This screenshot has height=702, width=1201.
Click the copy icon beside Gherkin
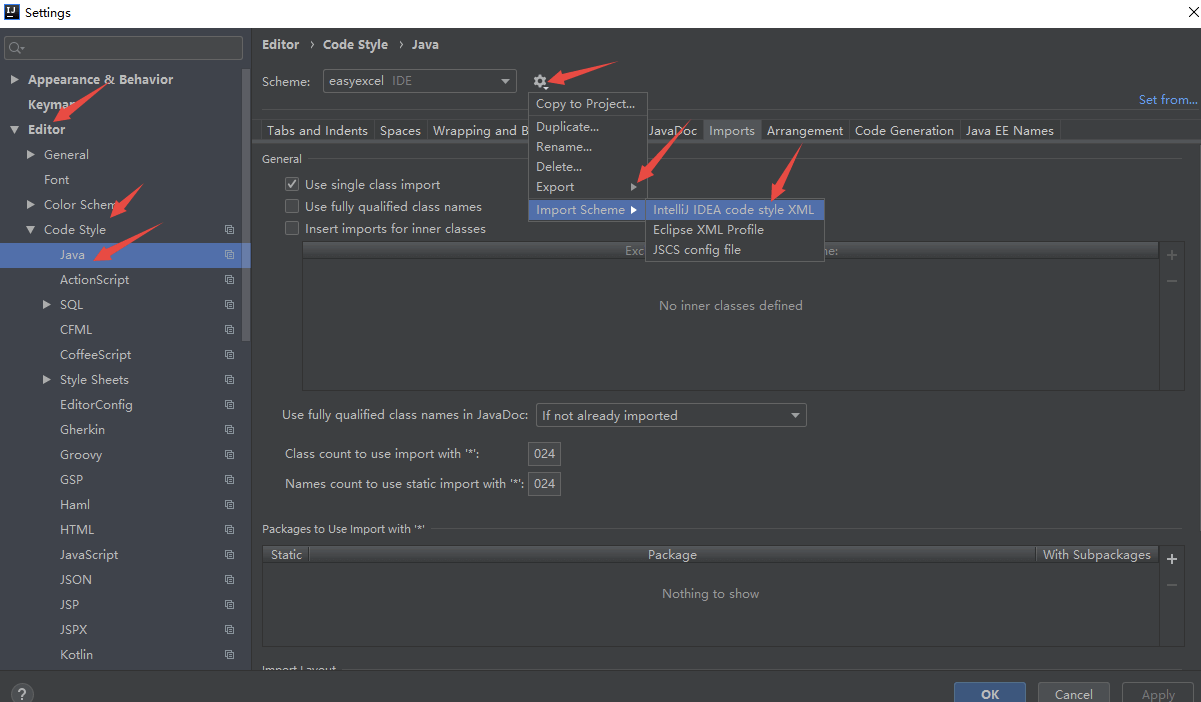point(230,430)
